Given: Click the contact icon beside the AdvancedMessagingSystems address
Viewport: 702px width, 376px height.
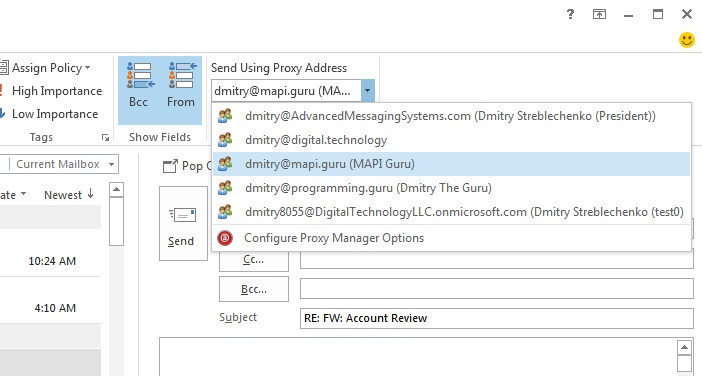Looking at the screenshot, I should point(225,115).
